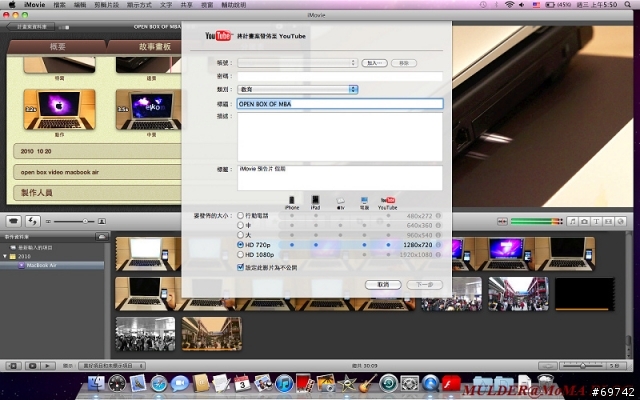
Task: Select the grayscale crowd clip thumbnail
Action: (x=145, y=334)
